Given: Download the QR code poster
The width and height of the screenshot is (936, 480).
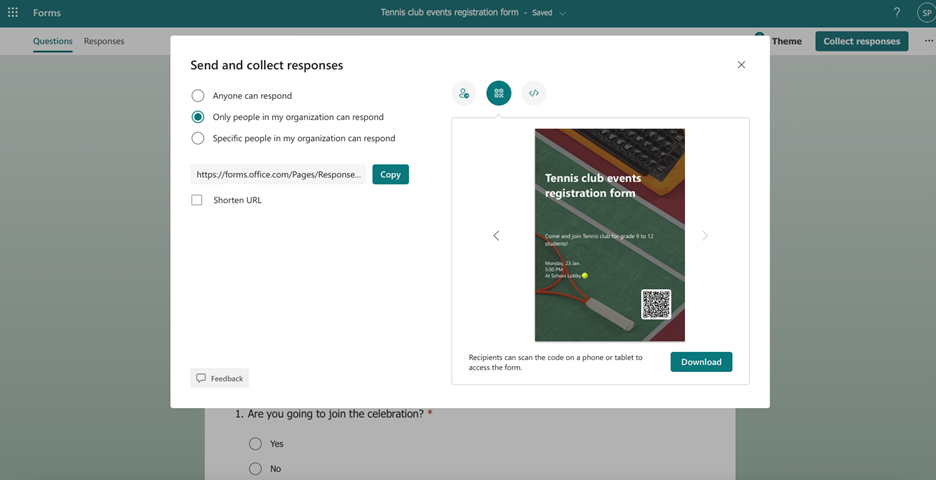Looking at the screenshot, I should tap(701, 362).
